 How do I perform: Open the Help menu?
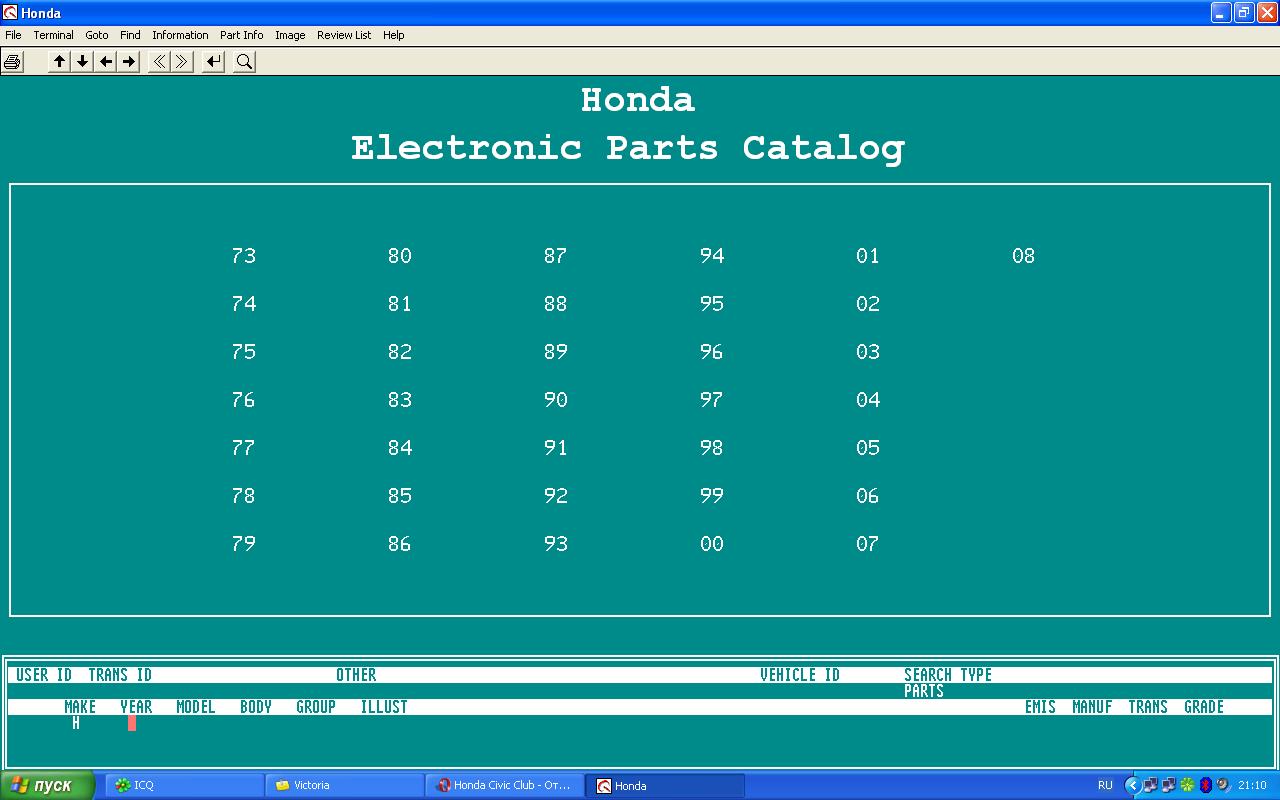point(394,35)
